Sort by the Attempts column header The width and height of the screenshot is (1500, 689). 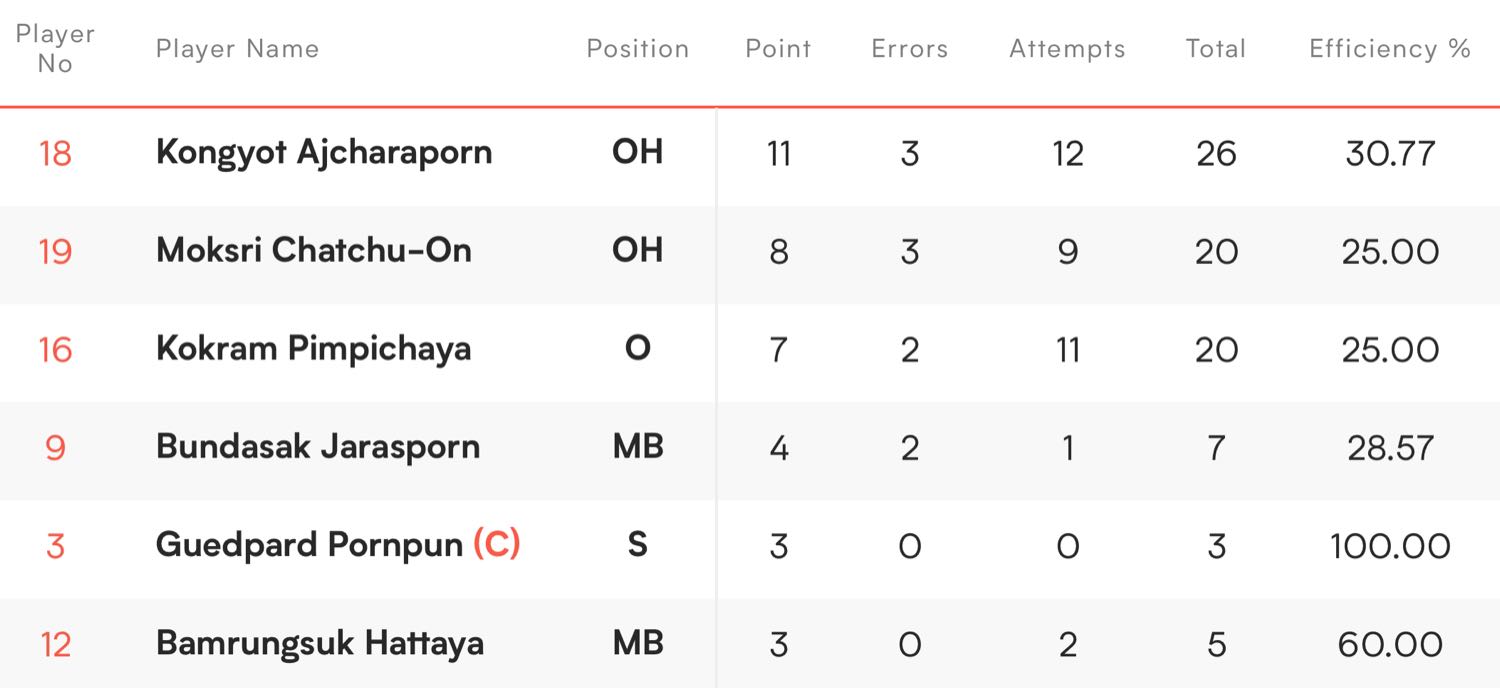coord(1067,49)
